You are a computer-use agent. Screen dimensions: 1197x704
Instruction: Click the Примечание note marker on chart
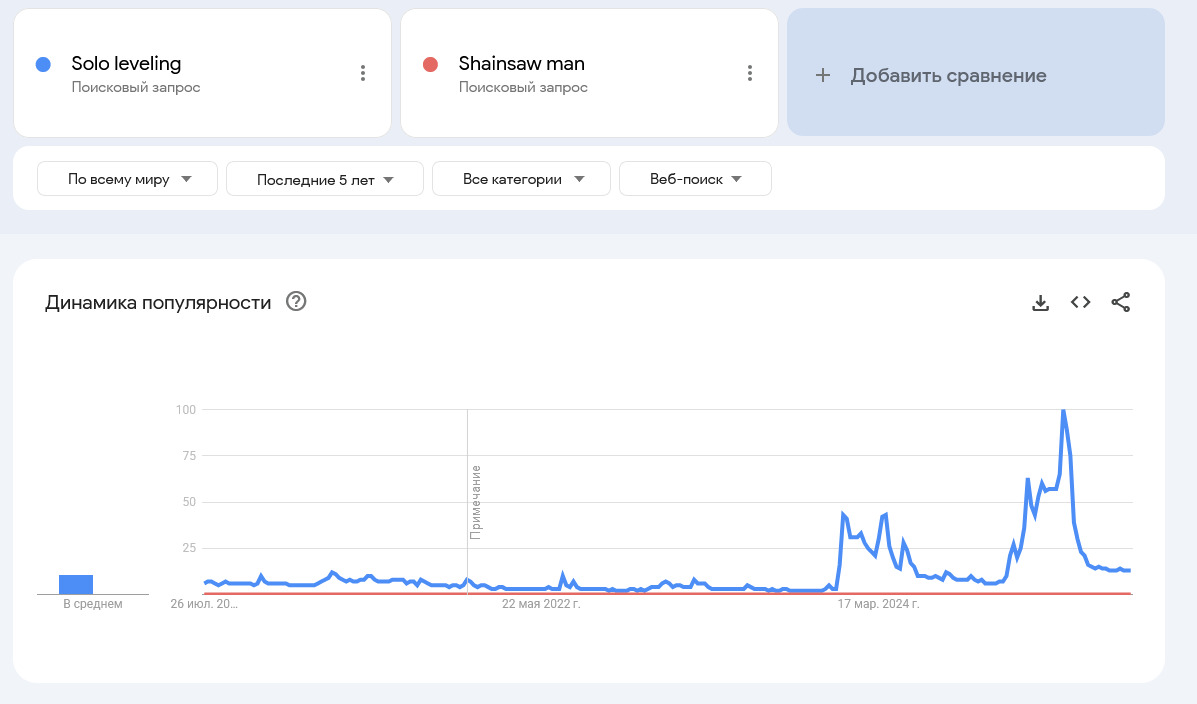pos(476,502)
